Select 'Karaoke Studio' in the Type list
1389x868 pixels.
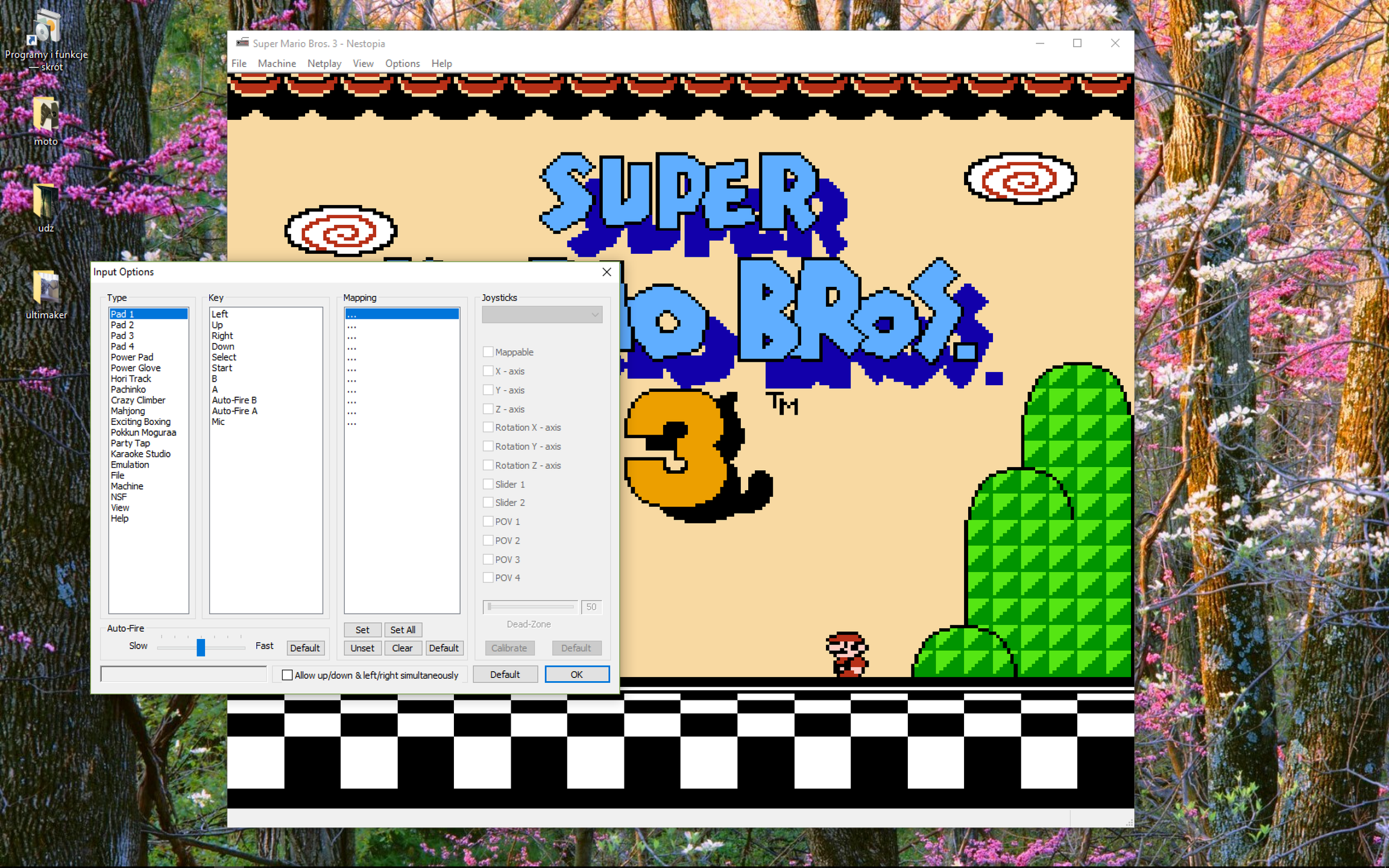148,454
